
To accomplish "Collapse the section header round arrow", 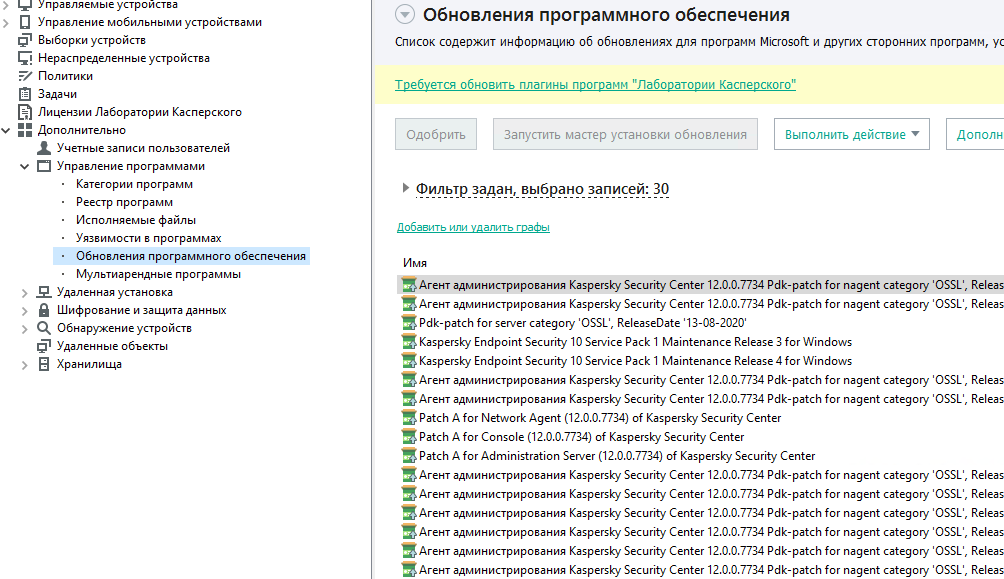I will pyautogui.click(x=405, y=14).
